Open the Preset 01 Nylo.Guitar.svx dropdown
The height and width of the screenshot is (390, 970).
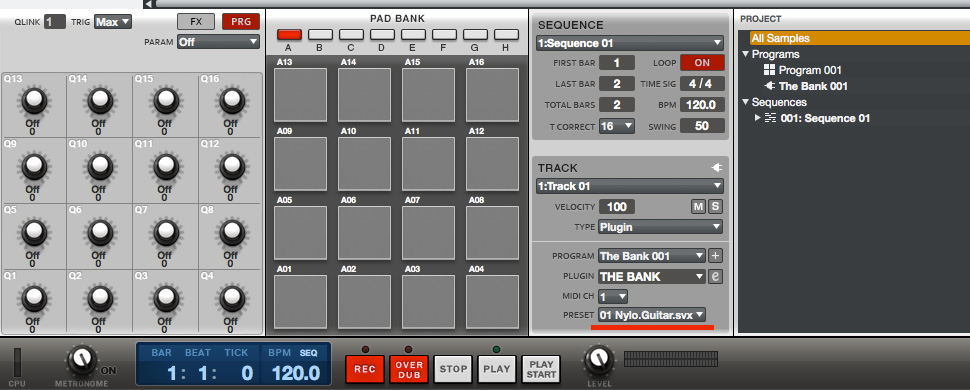pos(651,315)
